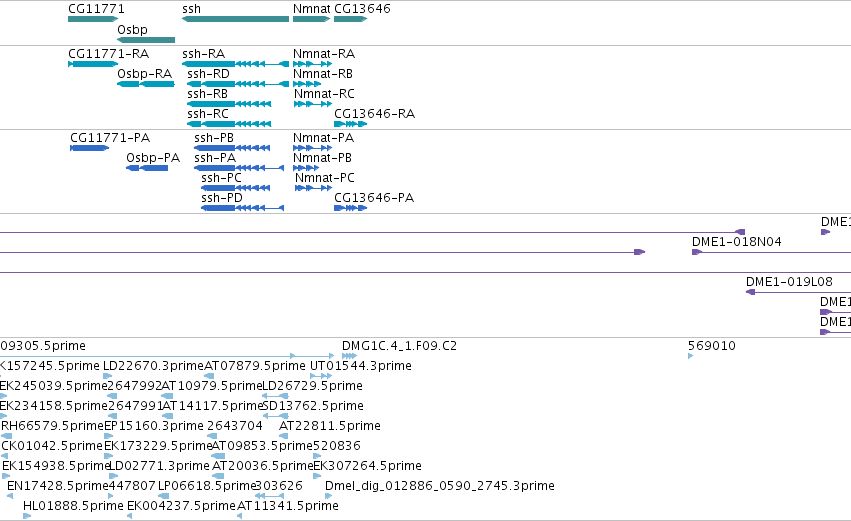This screenshot has height=521, width=851.
Task: Select the EK173229.5prime EST label
Action: coord(158,447)
